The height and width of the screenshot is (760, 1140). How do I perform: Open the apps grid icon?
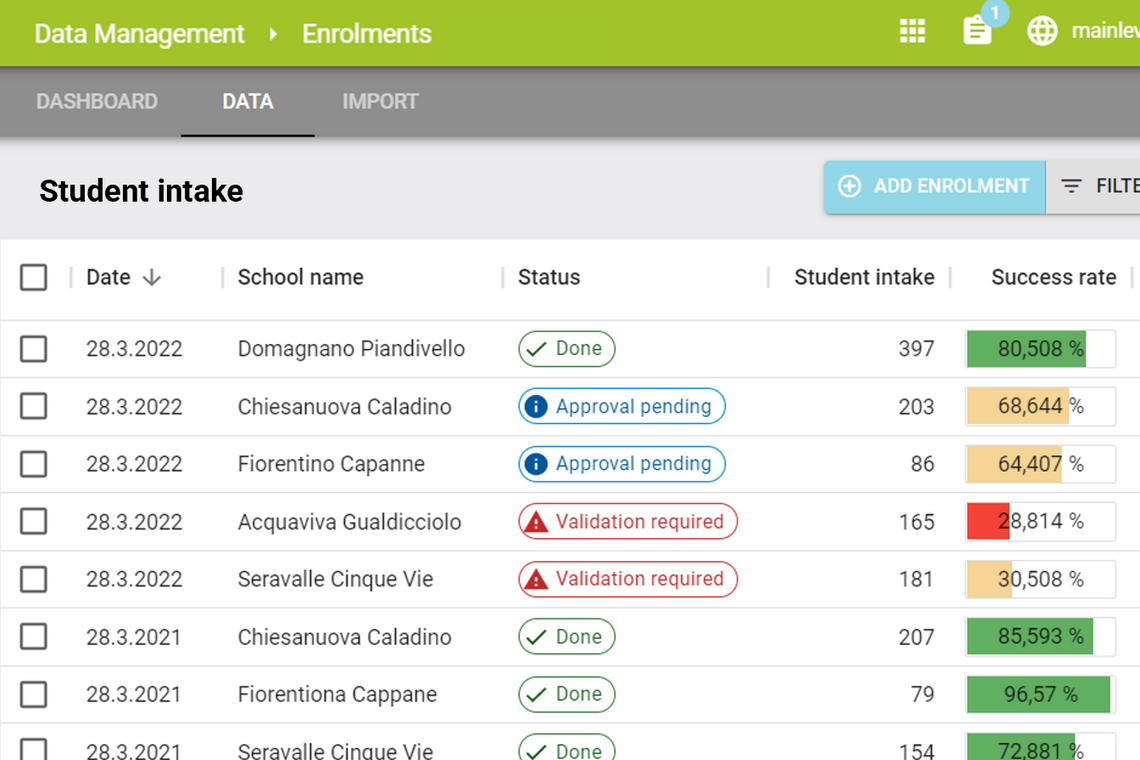(x=912, y=32)
